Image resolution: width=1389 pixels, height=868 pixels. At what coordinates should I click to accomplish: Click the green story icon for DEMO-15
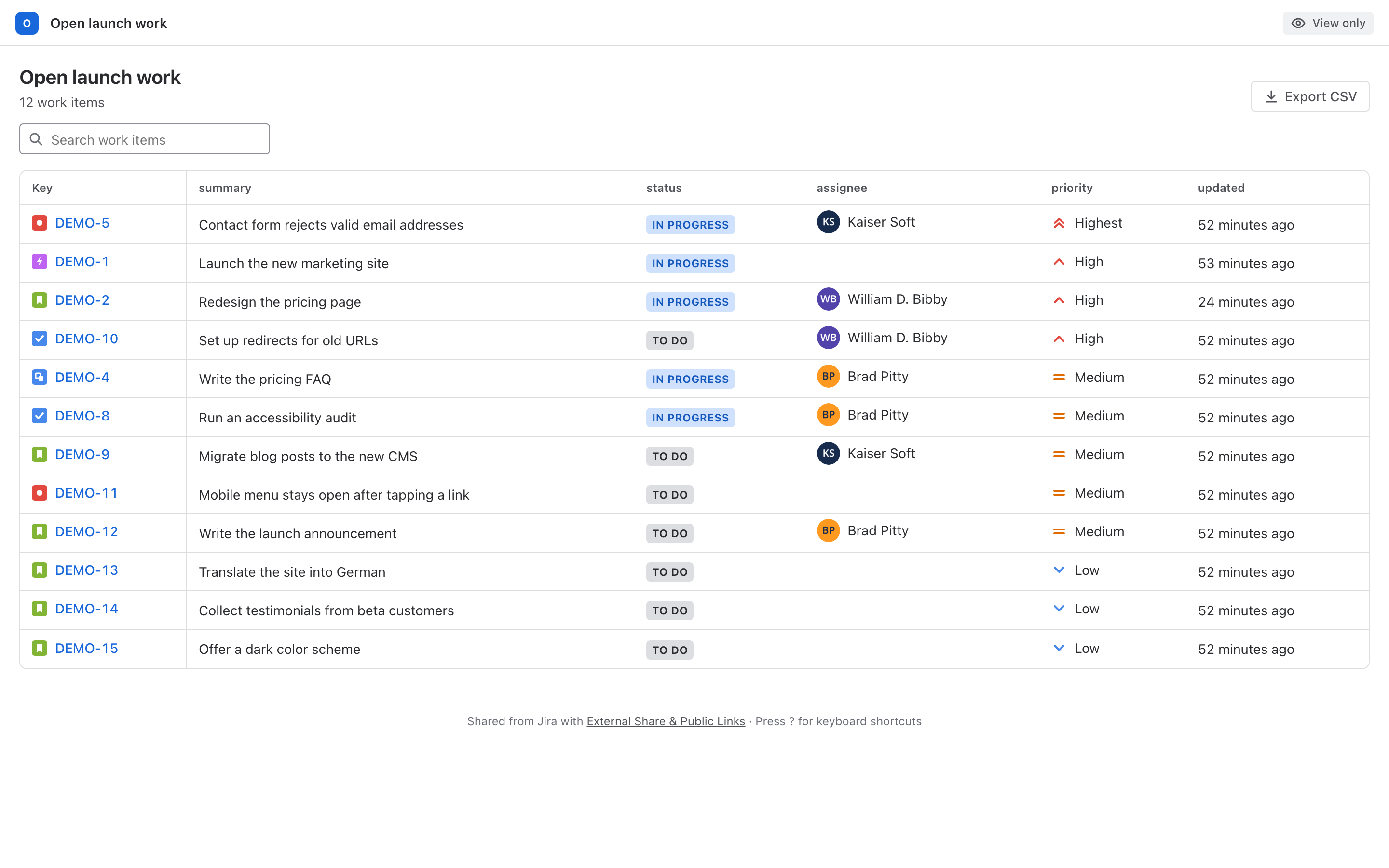(x=40, y=648)
